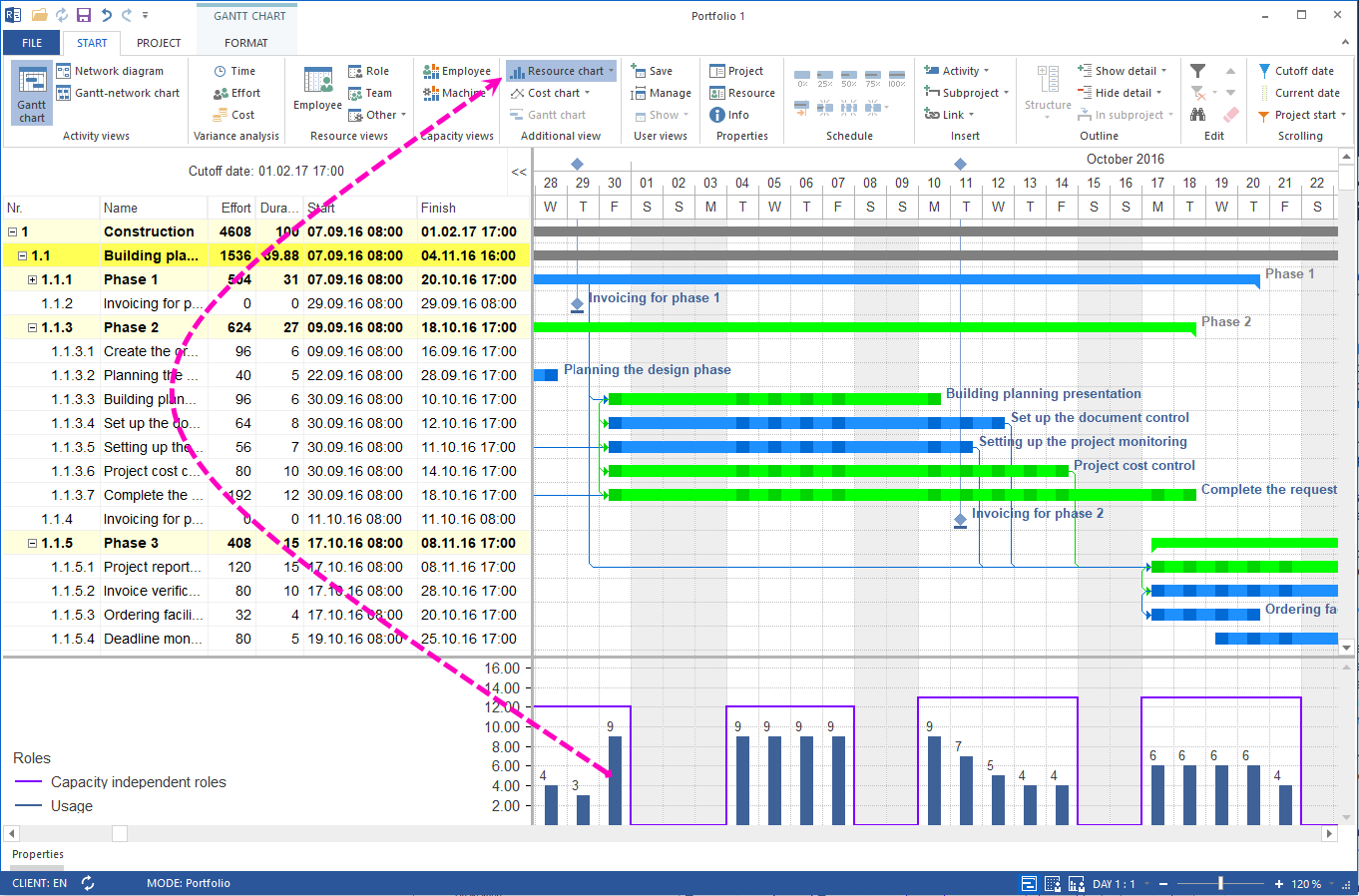Open the search binoculars in Edit group

(1196, 114)
